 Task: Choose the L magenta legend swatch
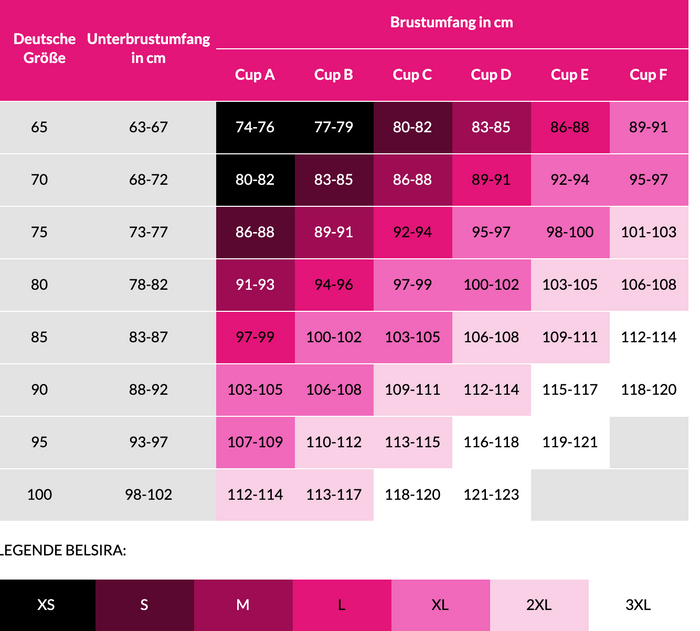click(x=342, y=605)
